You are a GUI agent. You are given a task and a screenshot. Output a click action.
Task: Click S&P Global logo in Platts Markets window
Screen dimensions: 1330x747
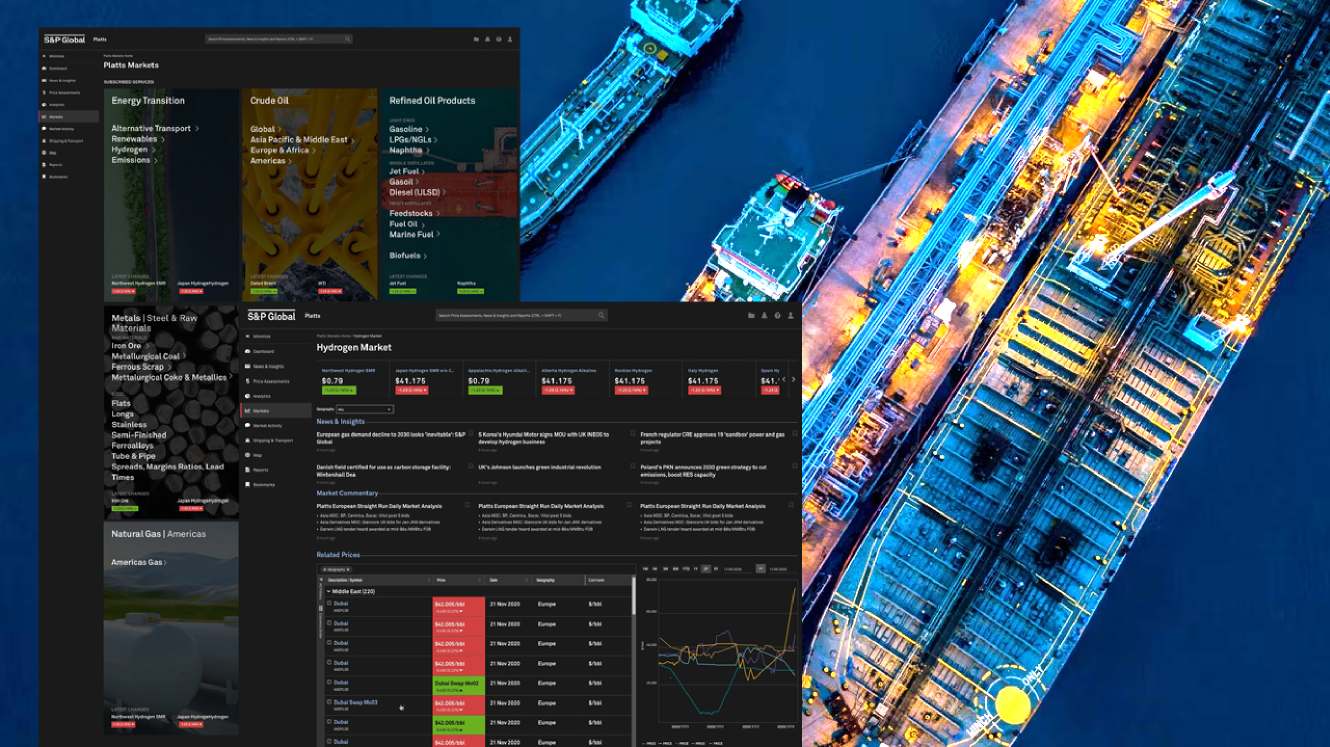[64, 39]
